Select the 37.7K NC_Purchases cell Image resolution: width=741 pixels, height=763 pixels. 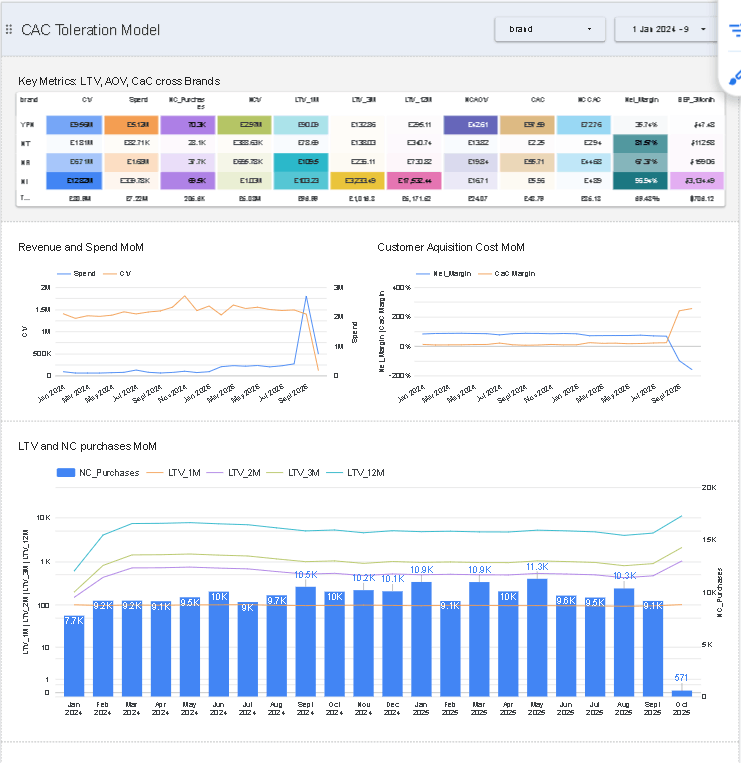pos(188,162)
